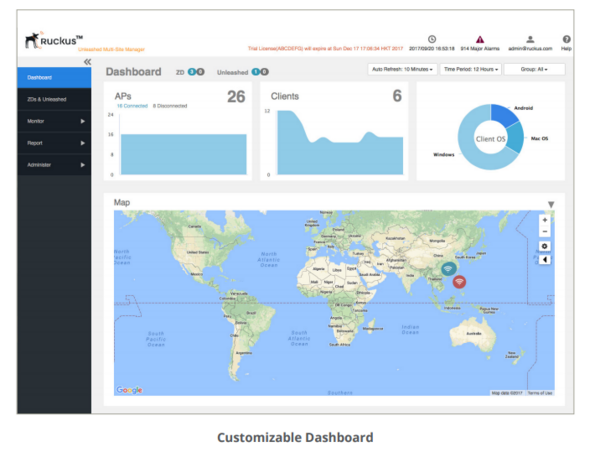Expand the Administer submenu arrow
Image resolution: width=600 pixels, height=452 pixels.
click(x=83, y=165)
